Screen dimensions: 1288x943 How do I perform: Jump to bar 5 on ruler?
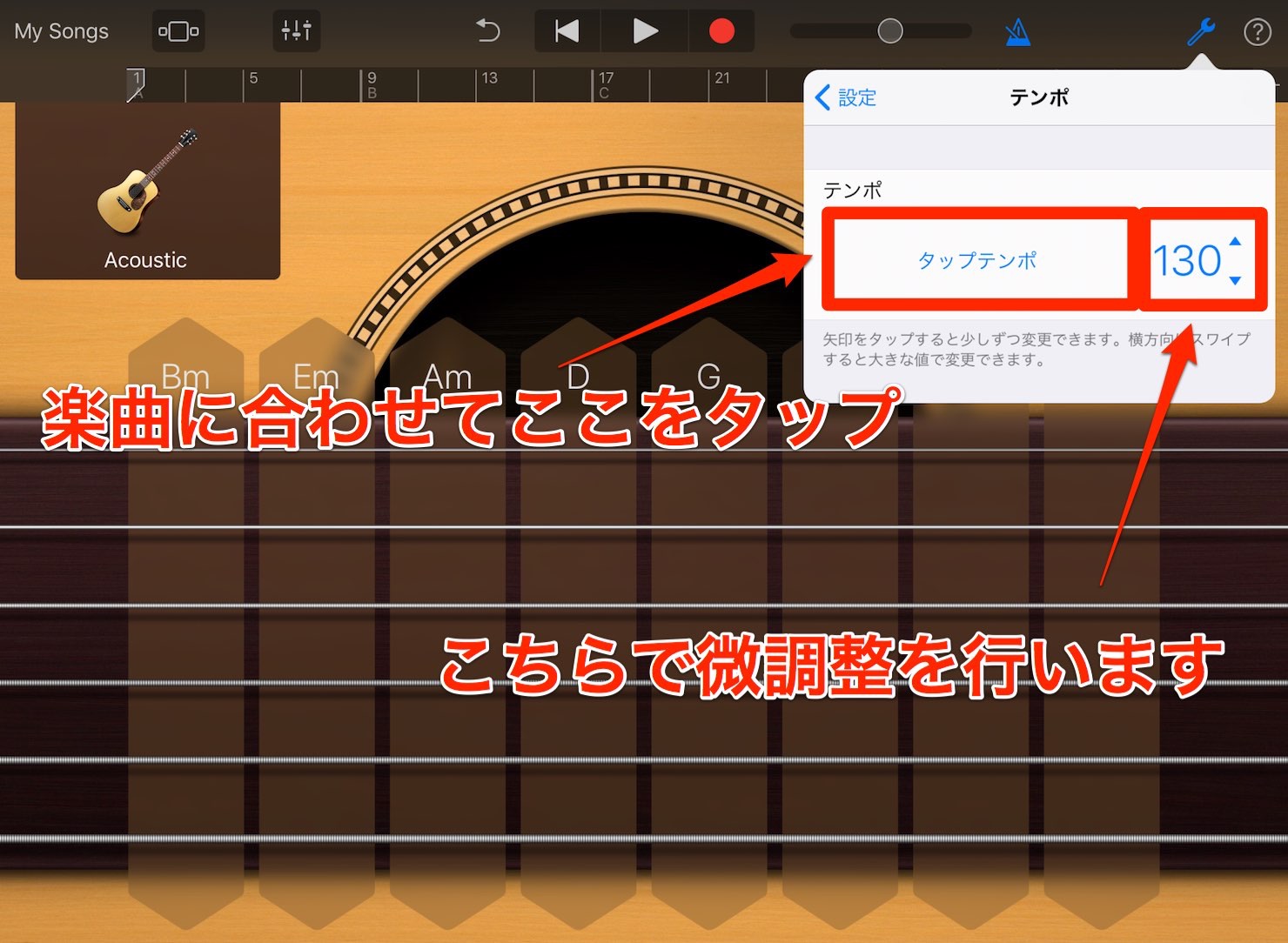coord(253,78)
